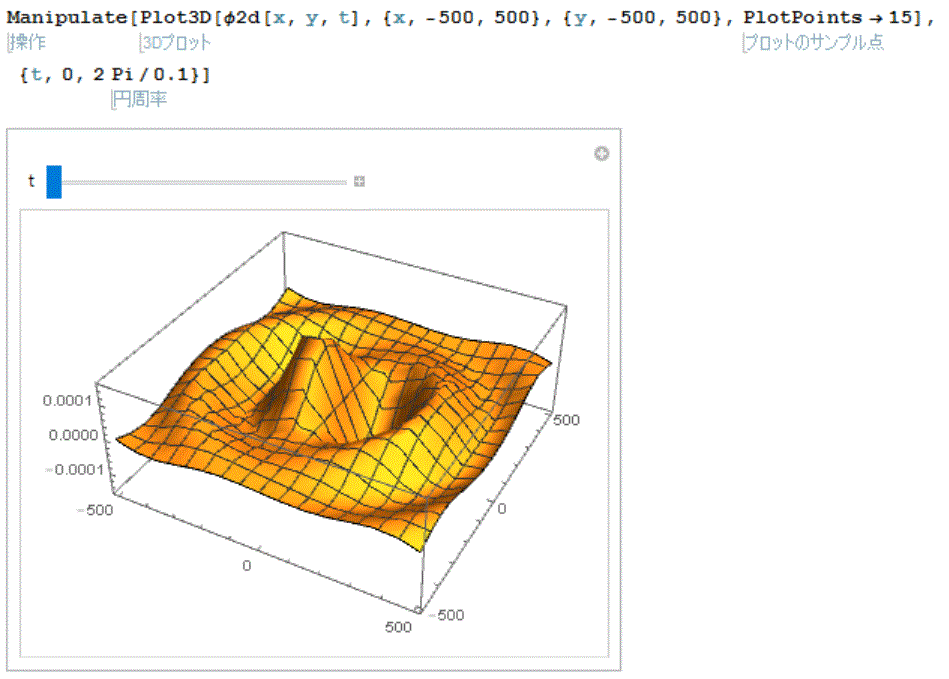Click the '円周率' annotation under Pi
The width and height of the screenshot is (949, 679).
(x=140, y=99)
